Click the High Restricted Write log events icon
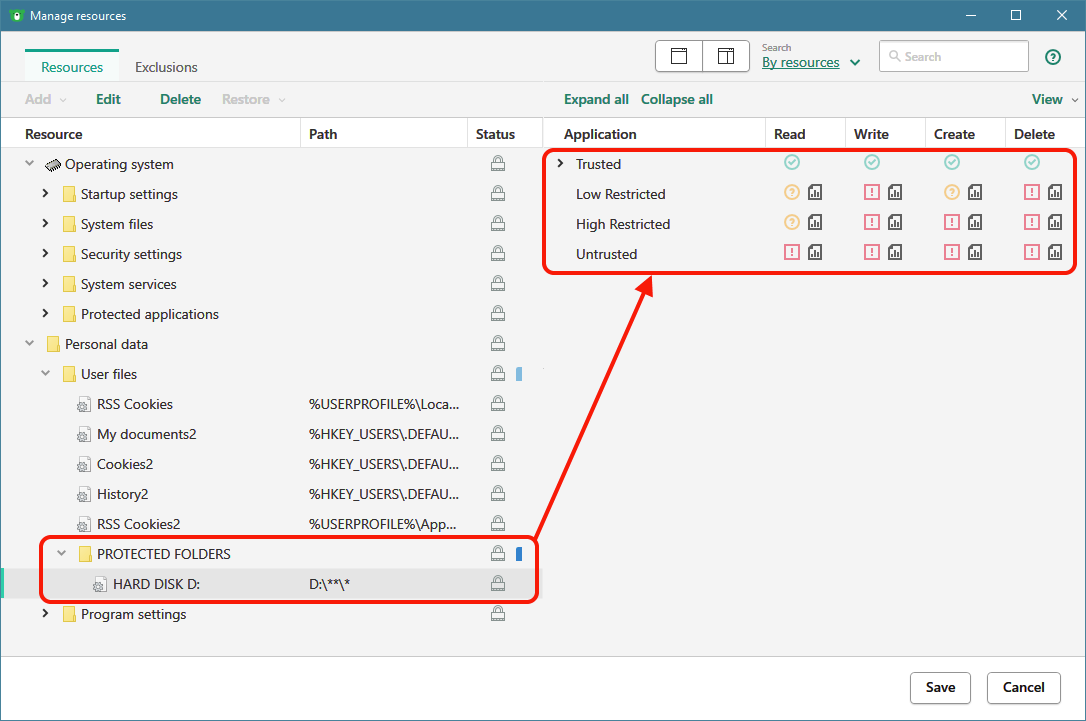 pos(895,223)
